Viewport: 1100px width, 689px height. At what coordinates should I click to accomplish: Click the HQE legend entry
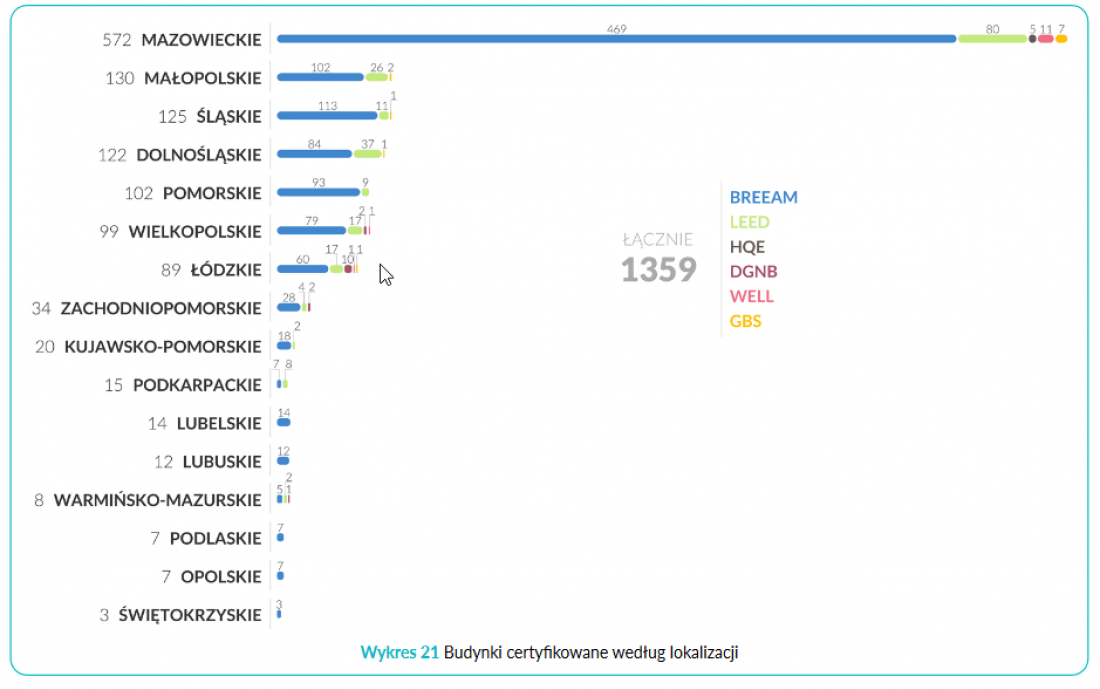(747, 247)
